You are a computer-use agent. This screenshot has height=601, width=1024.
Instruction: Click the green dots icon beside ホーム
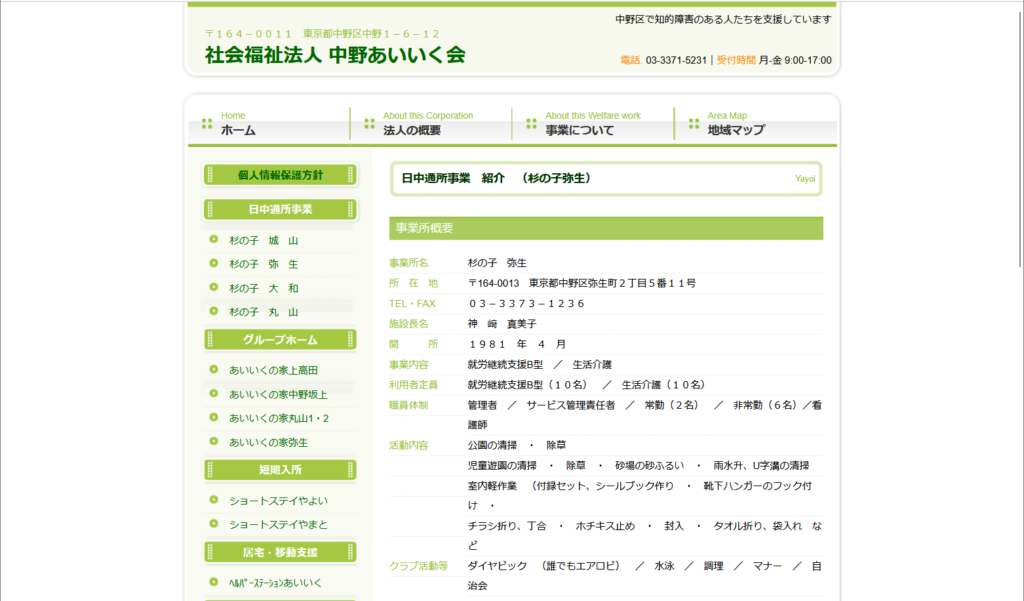click(x=207, y=124)
